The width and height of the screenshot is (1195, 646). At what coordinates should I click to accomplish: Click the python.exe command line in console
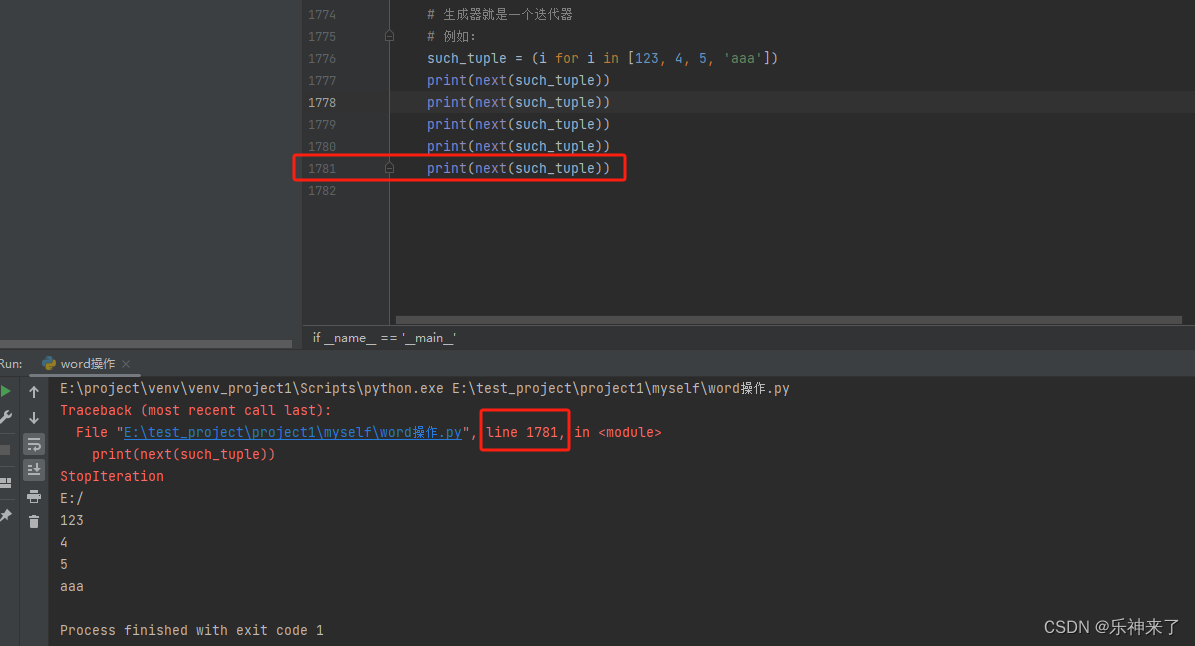click(x=424, y=388)
